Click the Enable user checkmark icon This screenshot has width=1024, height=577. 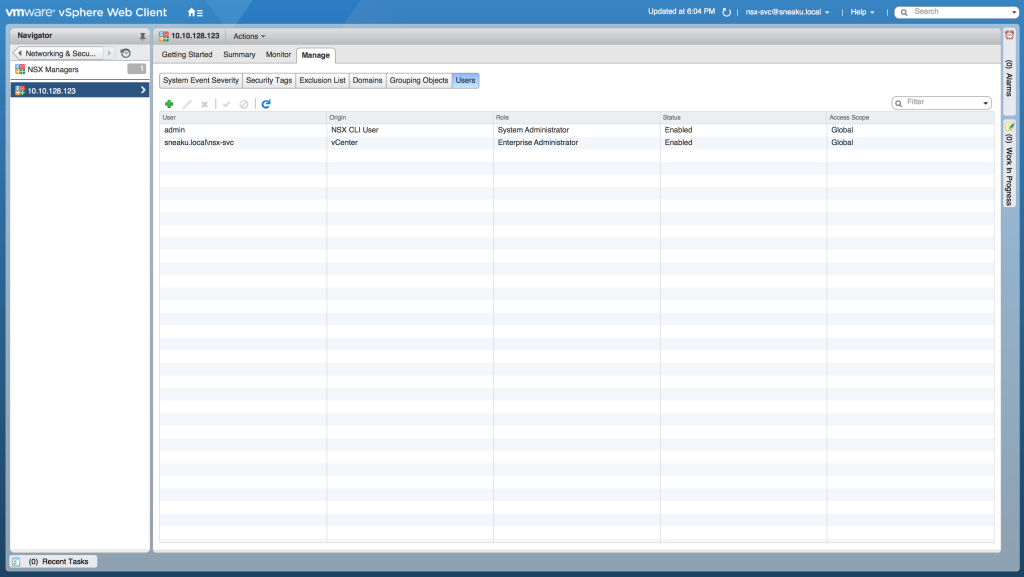tap(226, 104)
